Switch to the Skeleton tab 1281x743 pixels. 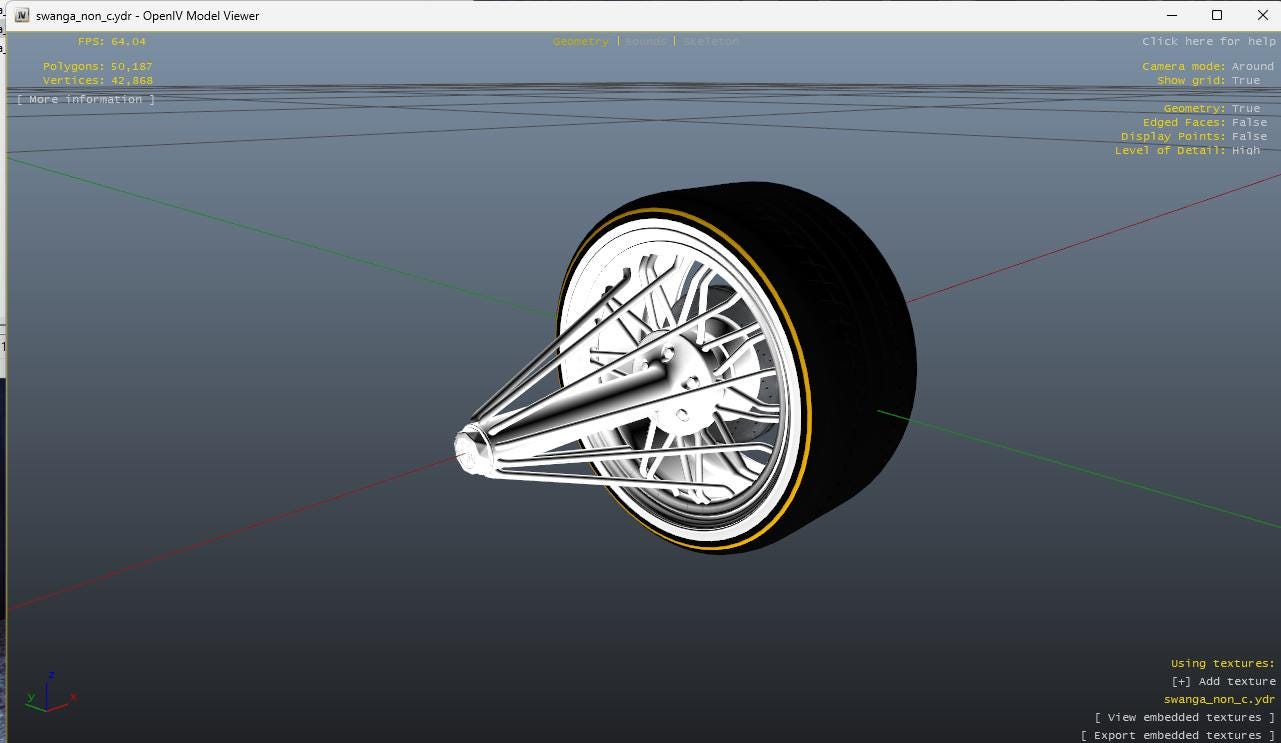click(711, 41)
